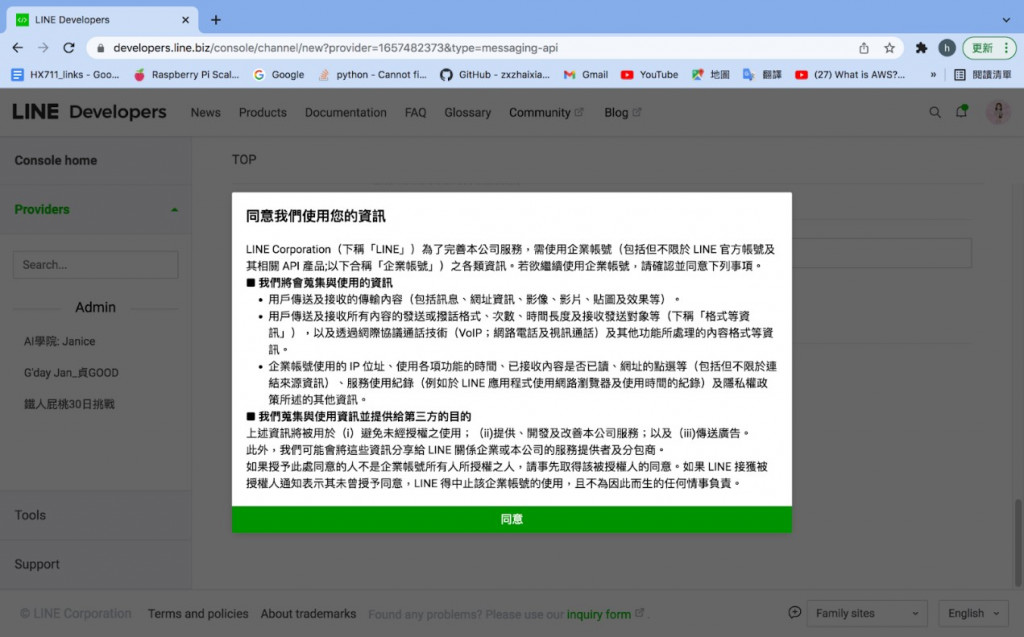Click the chat bubble icon beside Family sites
Screen dimensions: 1024x637
coord(795,612)
